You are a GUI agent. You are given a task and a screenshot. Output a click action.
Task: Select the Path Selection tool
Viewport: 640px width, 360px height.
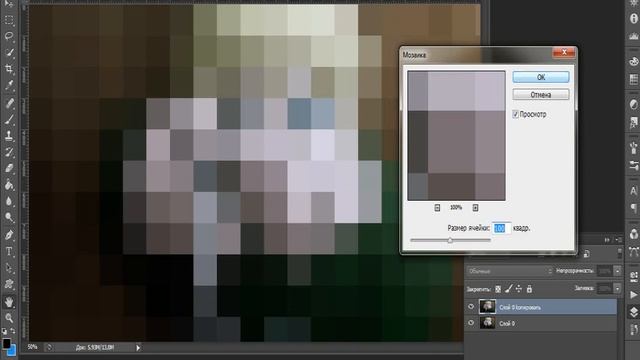tap(9, 268)
